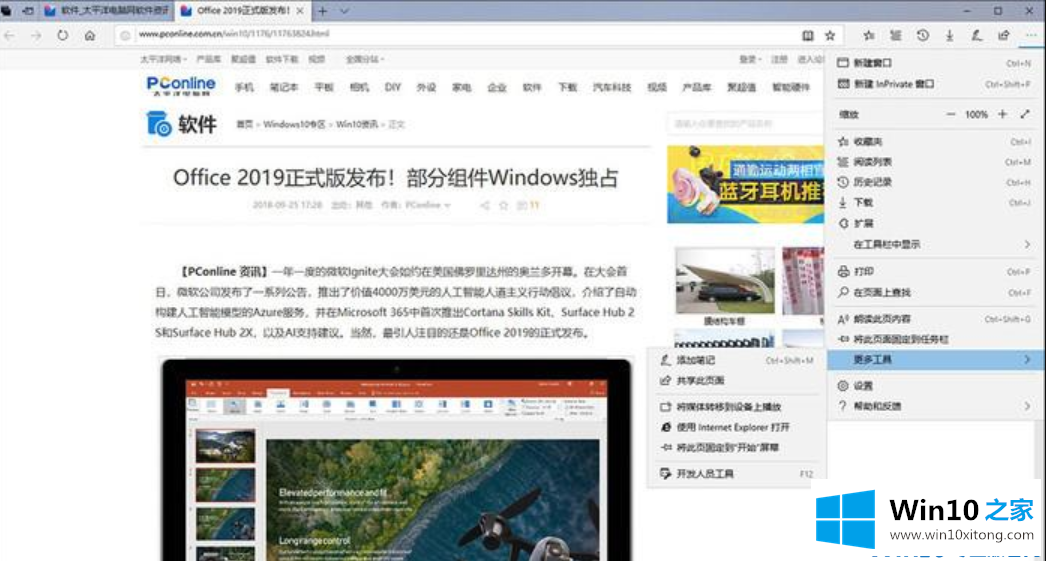Open the Favorites hub toolbar icon
1046x561 pixels.
(869, 35)
